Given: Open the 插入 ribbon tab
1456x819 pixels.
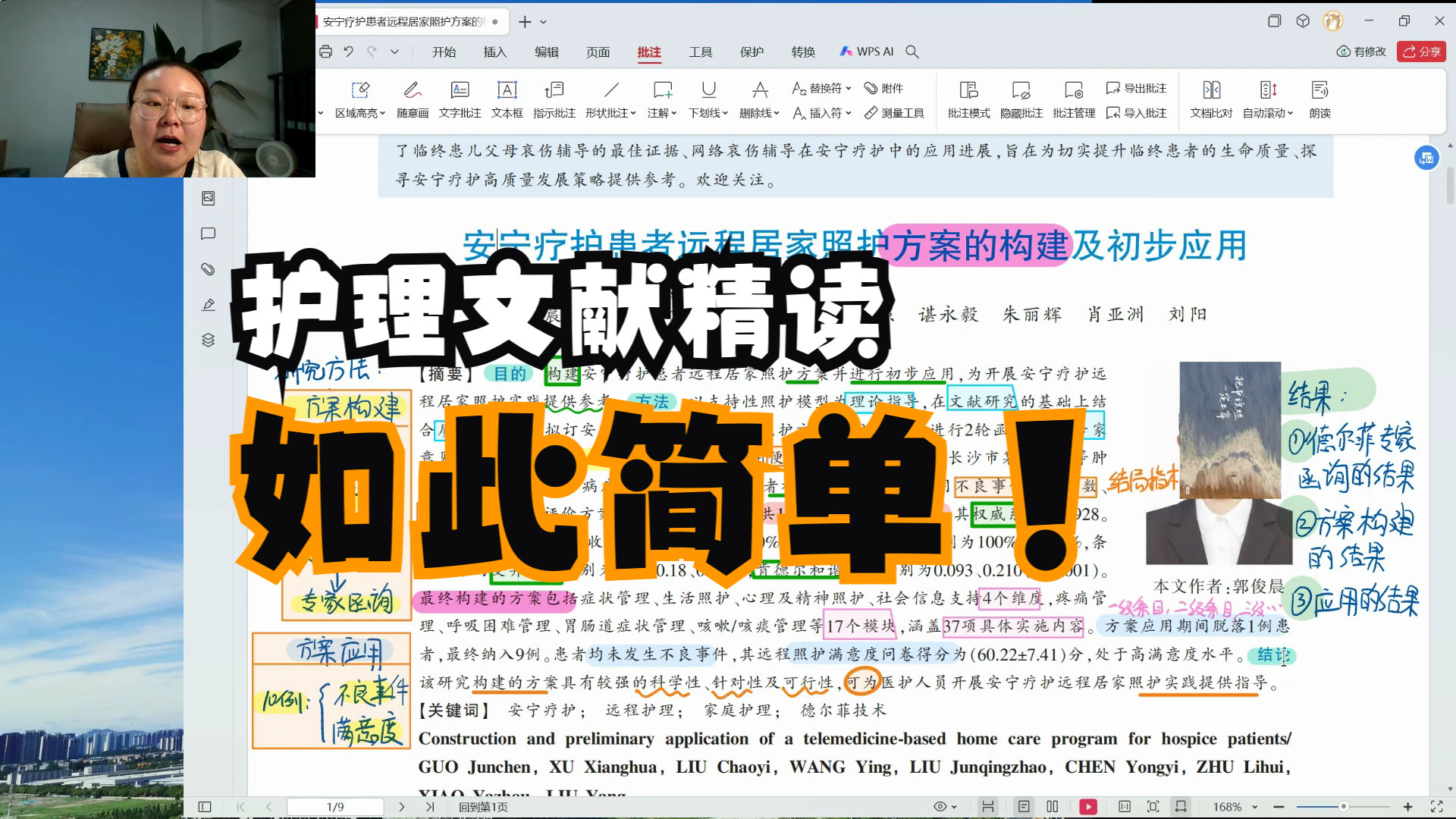Looking at the screenshot, I should (x=494, y=52).
